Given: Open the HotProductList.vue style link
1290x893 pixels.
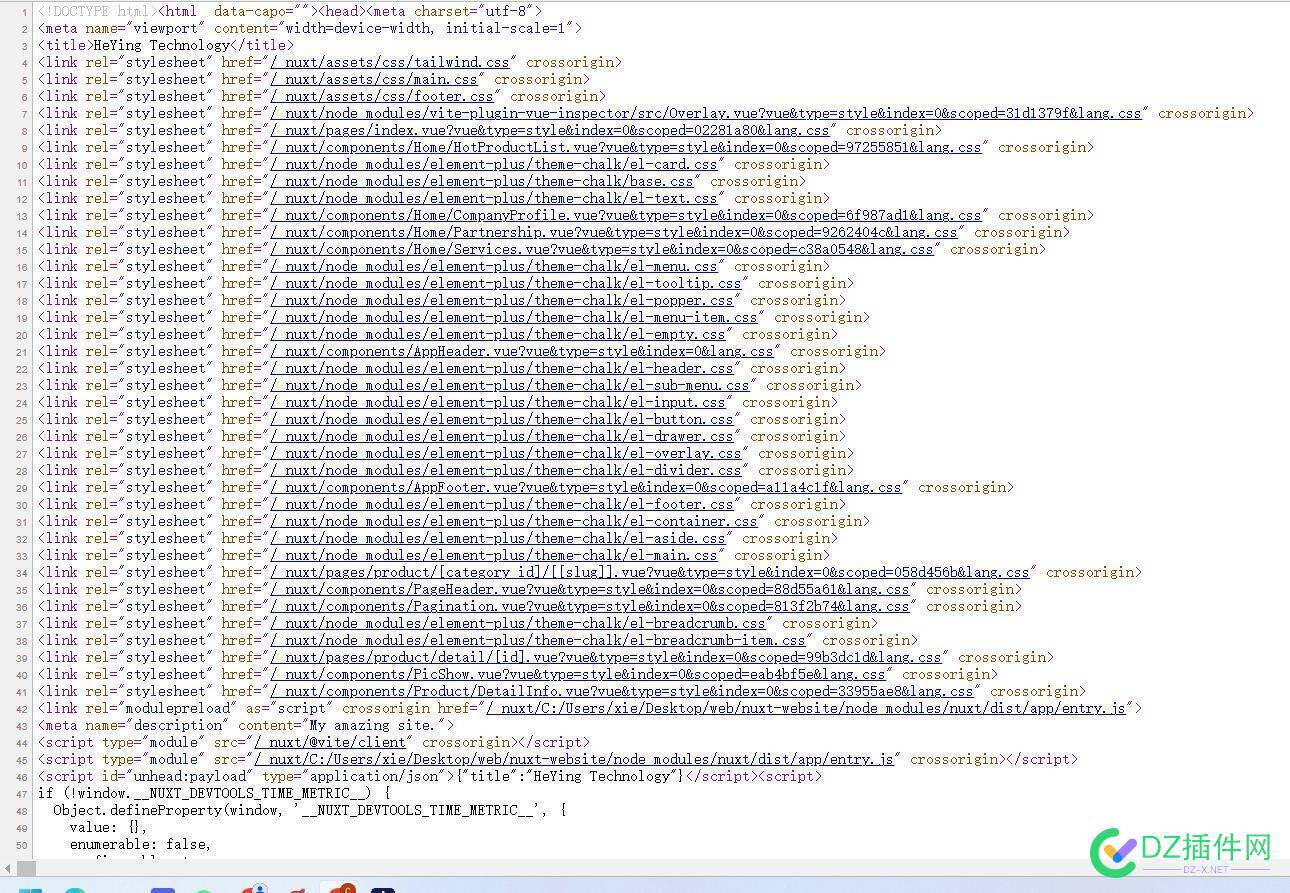Looking at the screenshot, I should click(626, 147).
